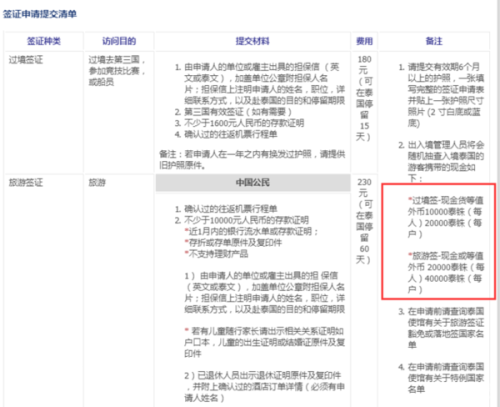
Task: Click the 费用 column header
Action: [364, 41]
